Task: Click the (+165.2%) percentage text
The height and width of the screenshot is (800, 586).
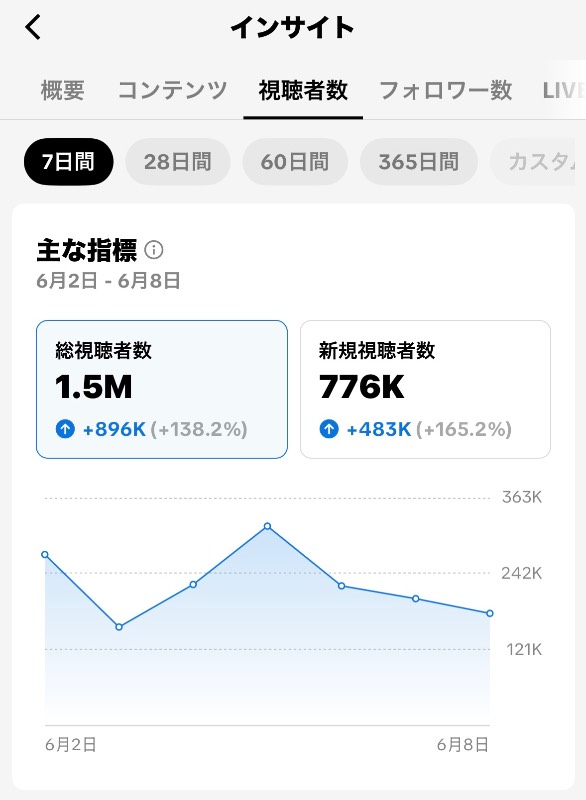Action: pyautogui.click(x=464, y=429)
